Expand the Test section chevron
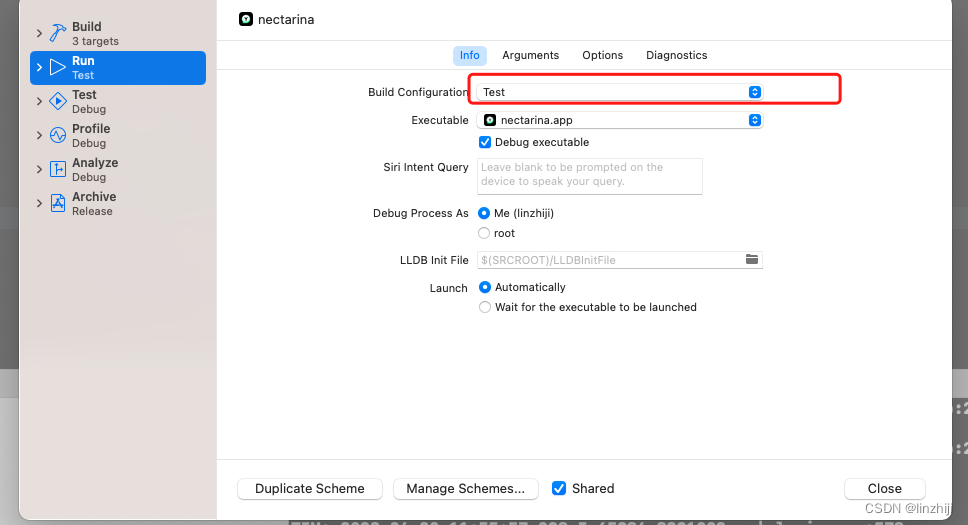Screen dimensions: 968x525 [39, 101]
